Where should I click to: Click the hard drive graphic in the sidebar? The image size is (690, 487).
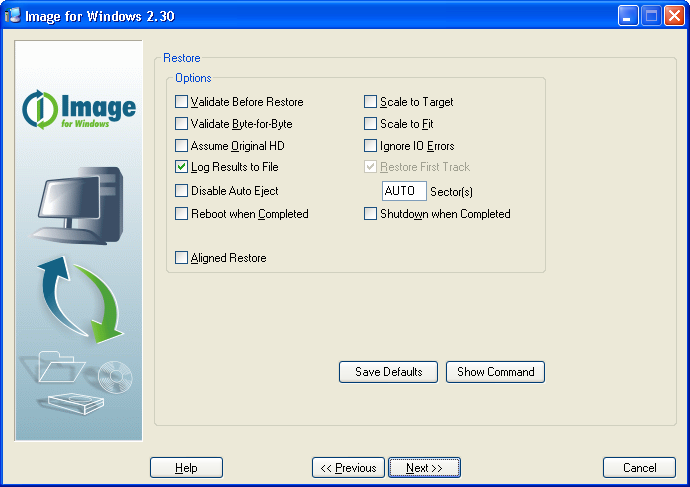pyautogui.click(x=76, y=403)
